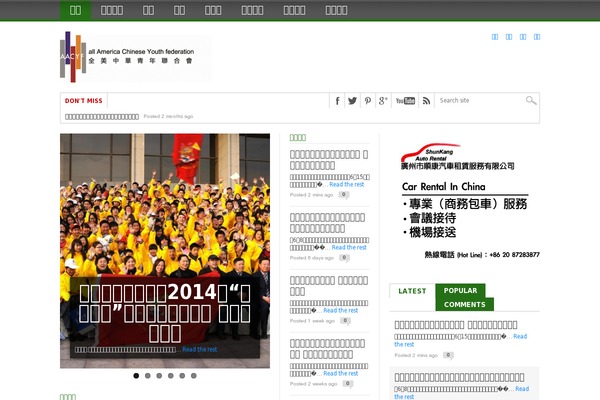600x400 pixels.
Task: Click the DON'T MISS label
Action: coord(83,101)
